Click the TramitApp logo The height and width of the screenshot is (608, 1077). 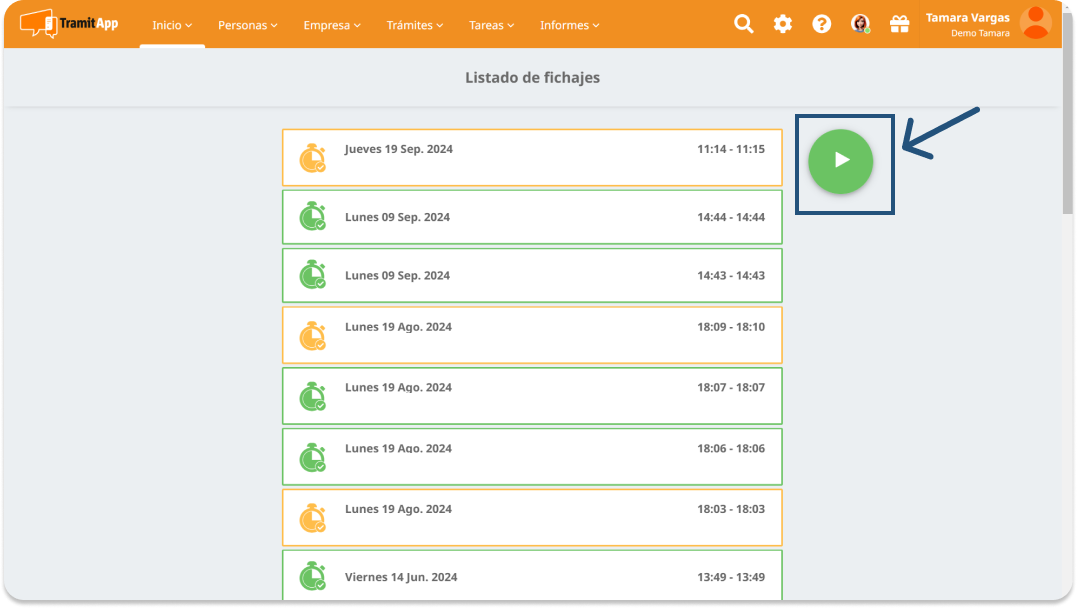coord(69,23)
